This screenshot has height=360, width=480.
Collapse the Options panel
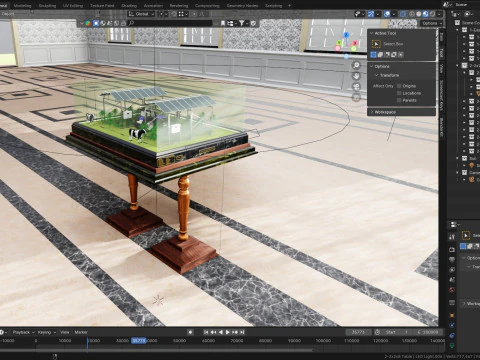[372, 66]
